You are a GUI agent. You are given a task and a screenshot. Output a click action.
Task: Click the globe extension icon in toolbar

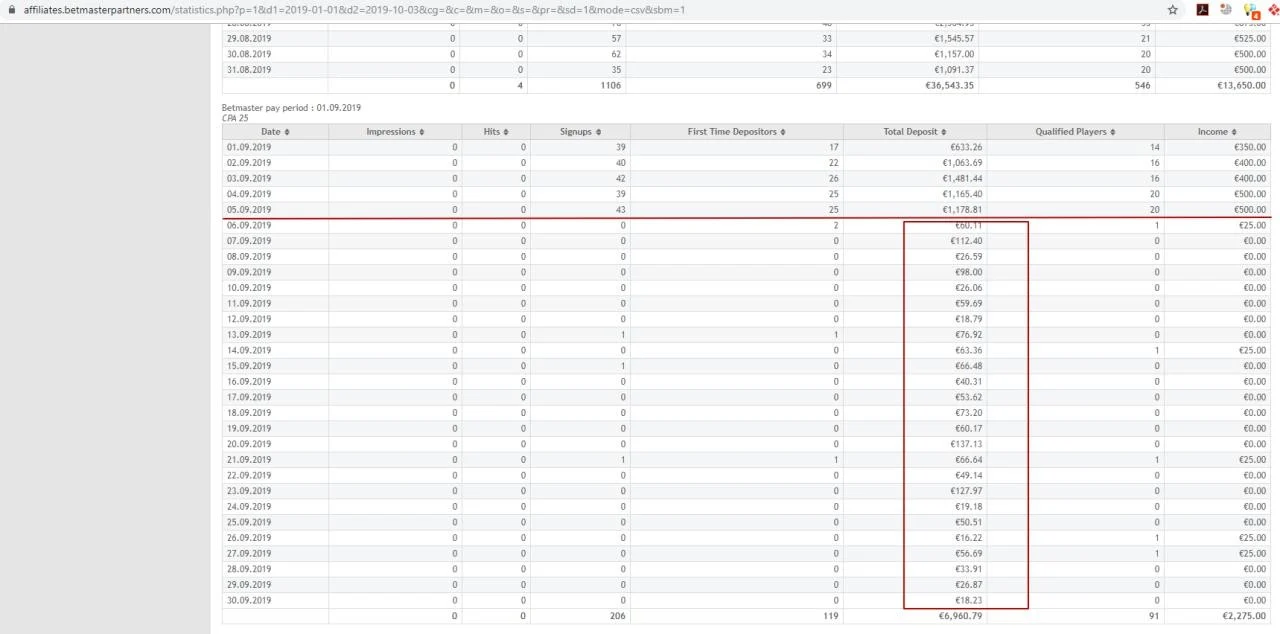coord(1226,10)
